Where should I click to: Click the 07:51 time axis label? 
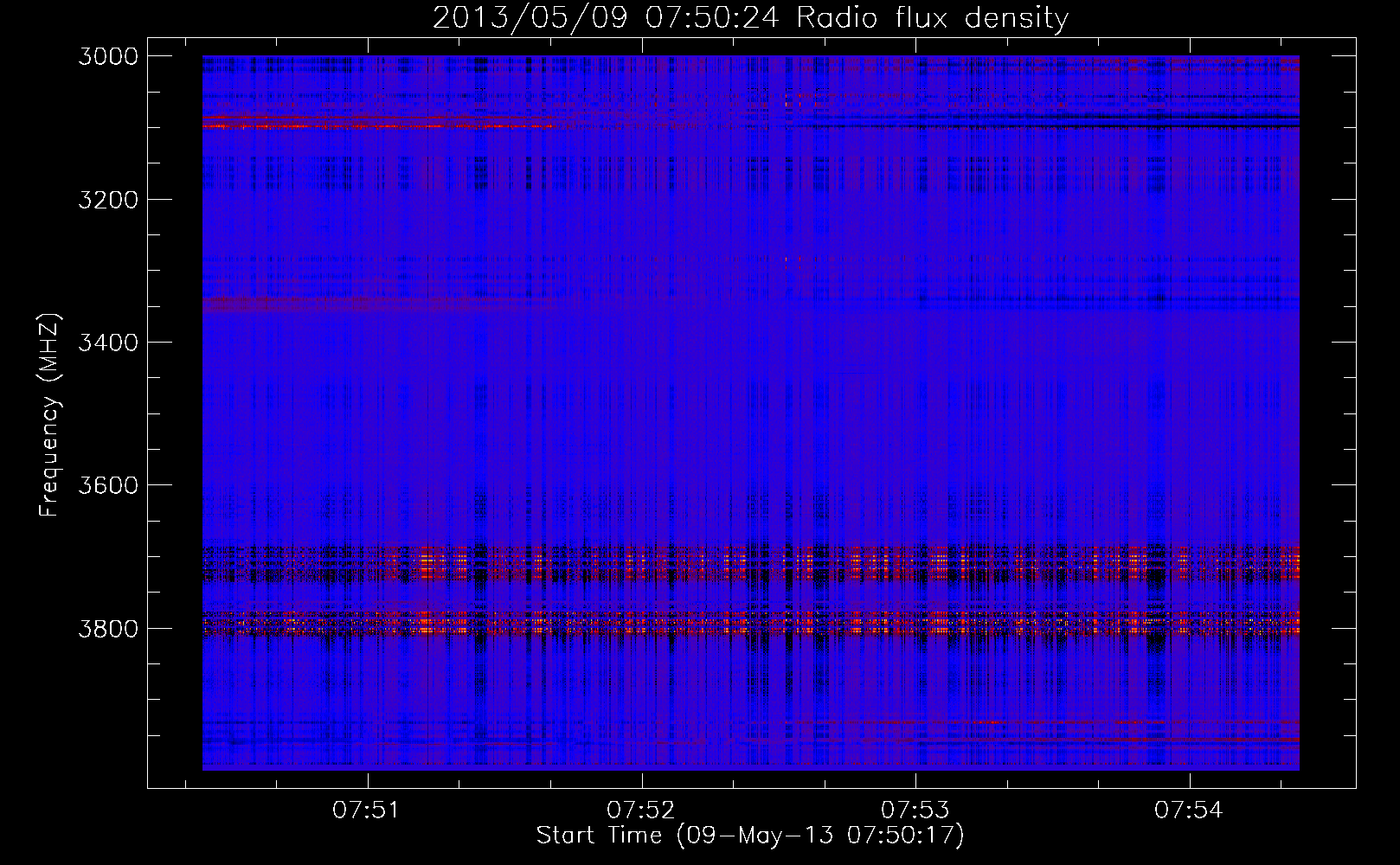(367, 811)
